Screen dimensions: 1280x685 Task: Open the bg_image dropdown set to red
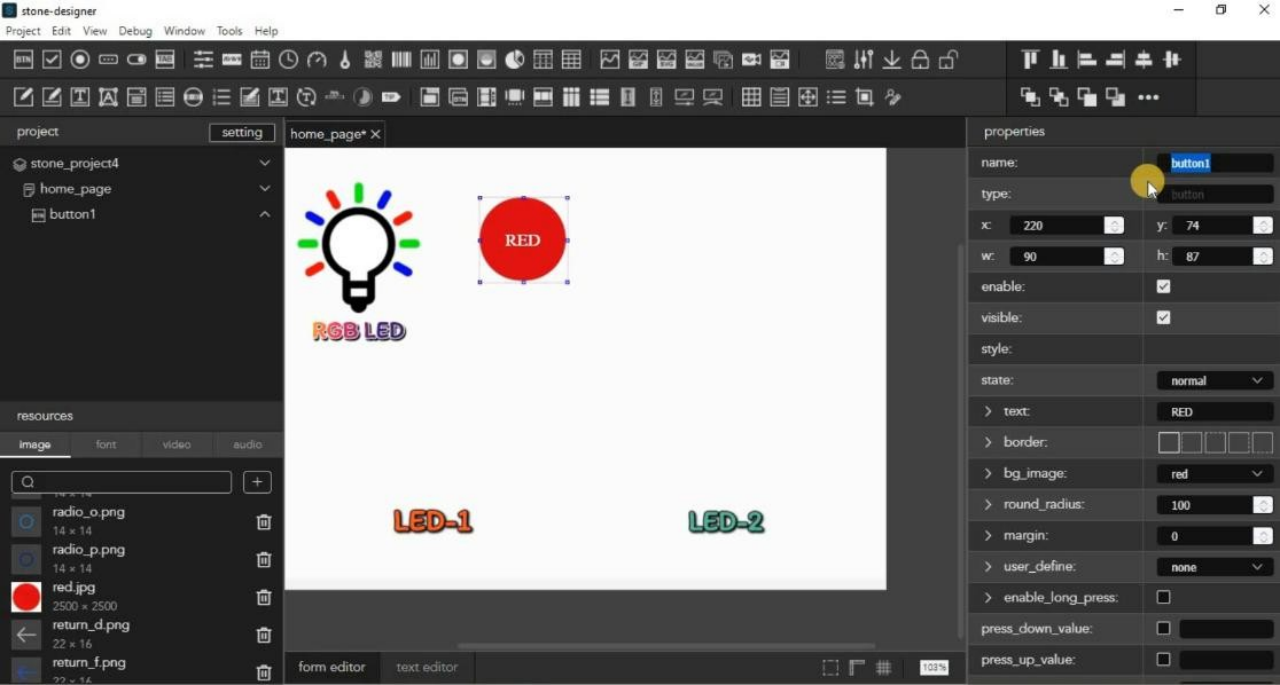point(1214,474)
